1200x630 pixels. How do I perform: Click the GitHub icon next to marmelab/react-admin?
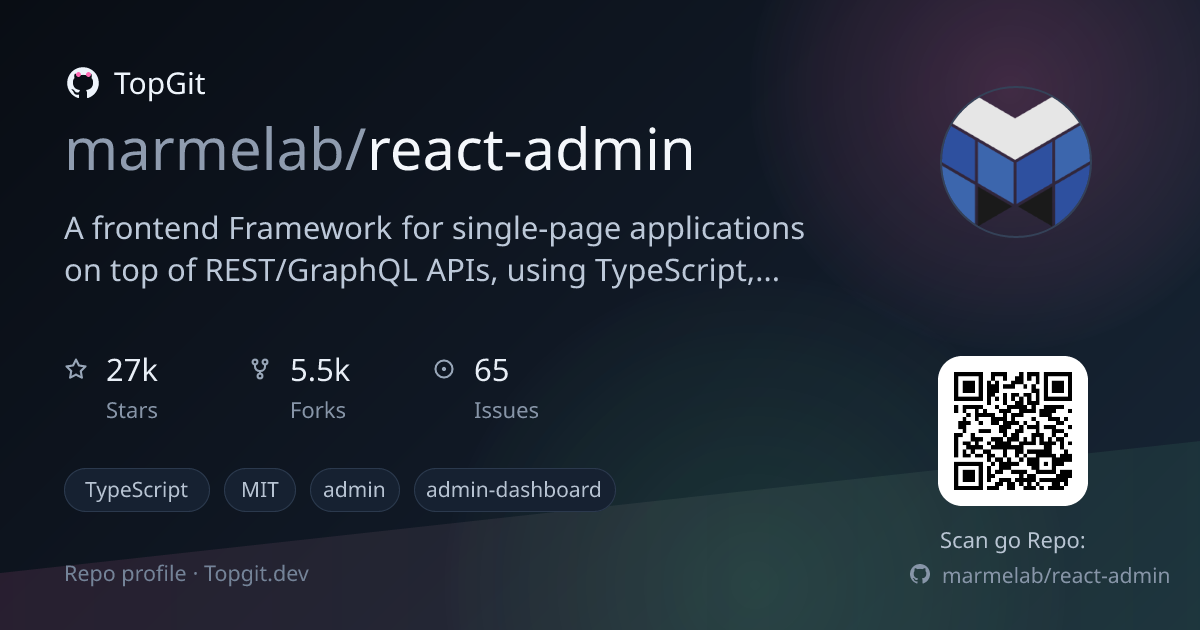[919, 575]
